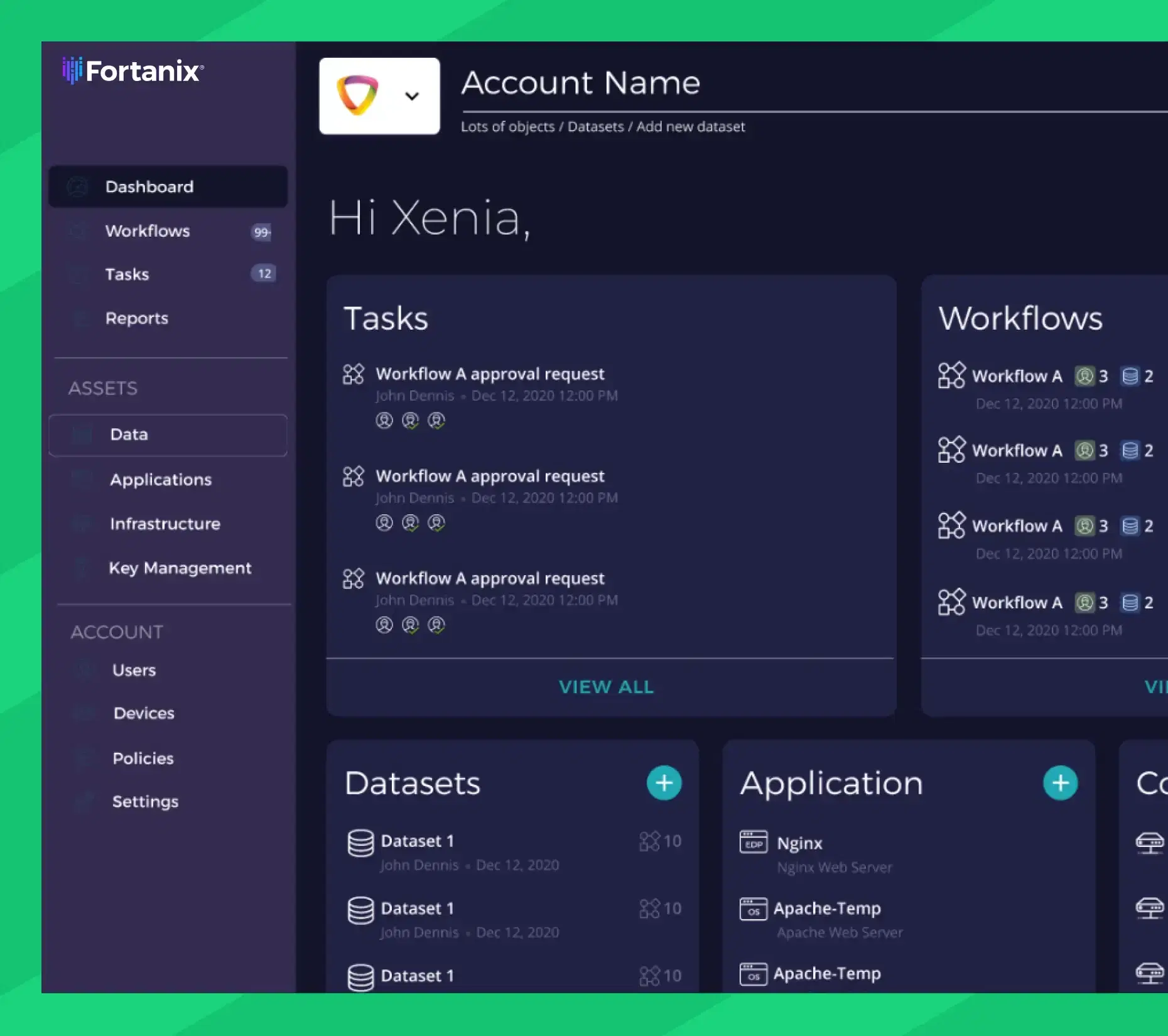Click first approver avatar under first task
The image size is (1168, 1036).
click(384, 421)
